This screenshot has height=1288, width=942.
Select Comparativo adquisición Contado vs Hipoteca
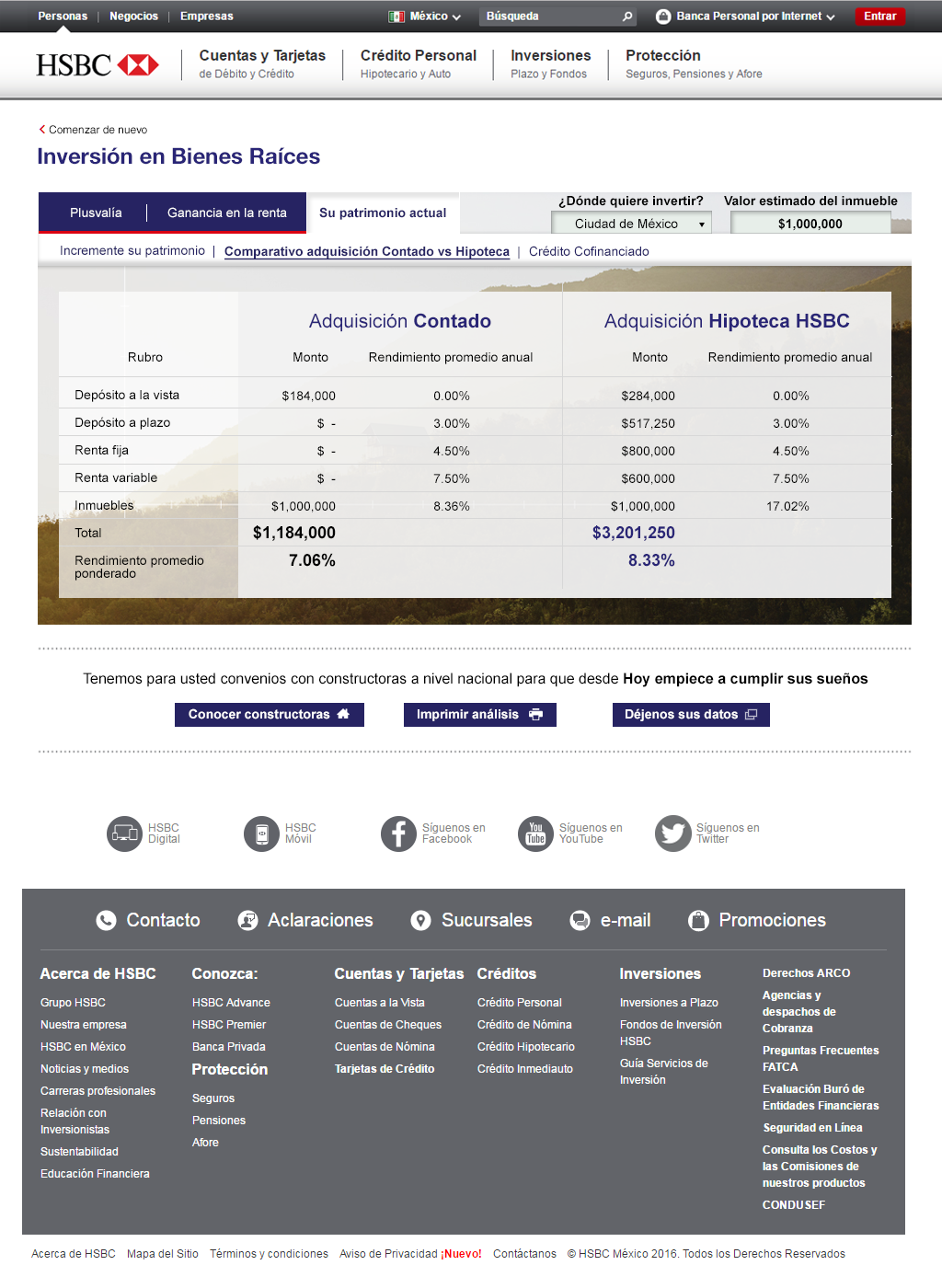click(367, 251)
